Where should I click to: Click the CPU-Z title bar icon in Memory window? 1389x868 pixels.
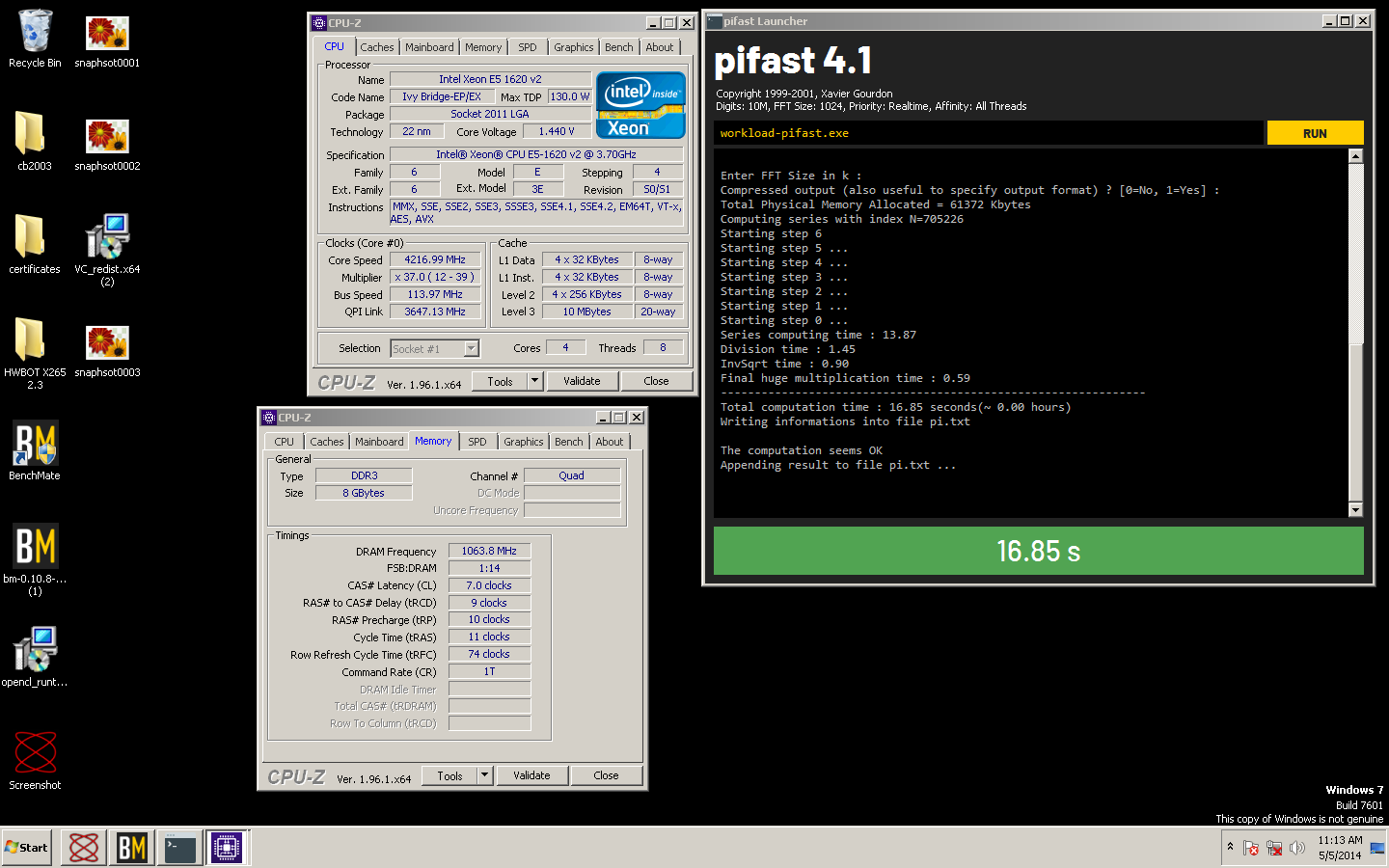pyautogui.click(x=269, y=418)
